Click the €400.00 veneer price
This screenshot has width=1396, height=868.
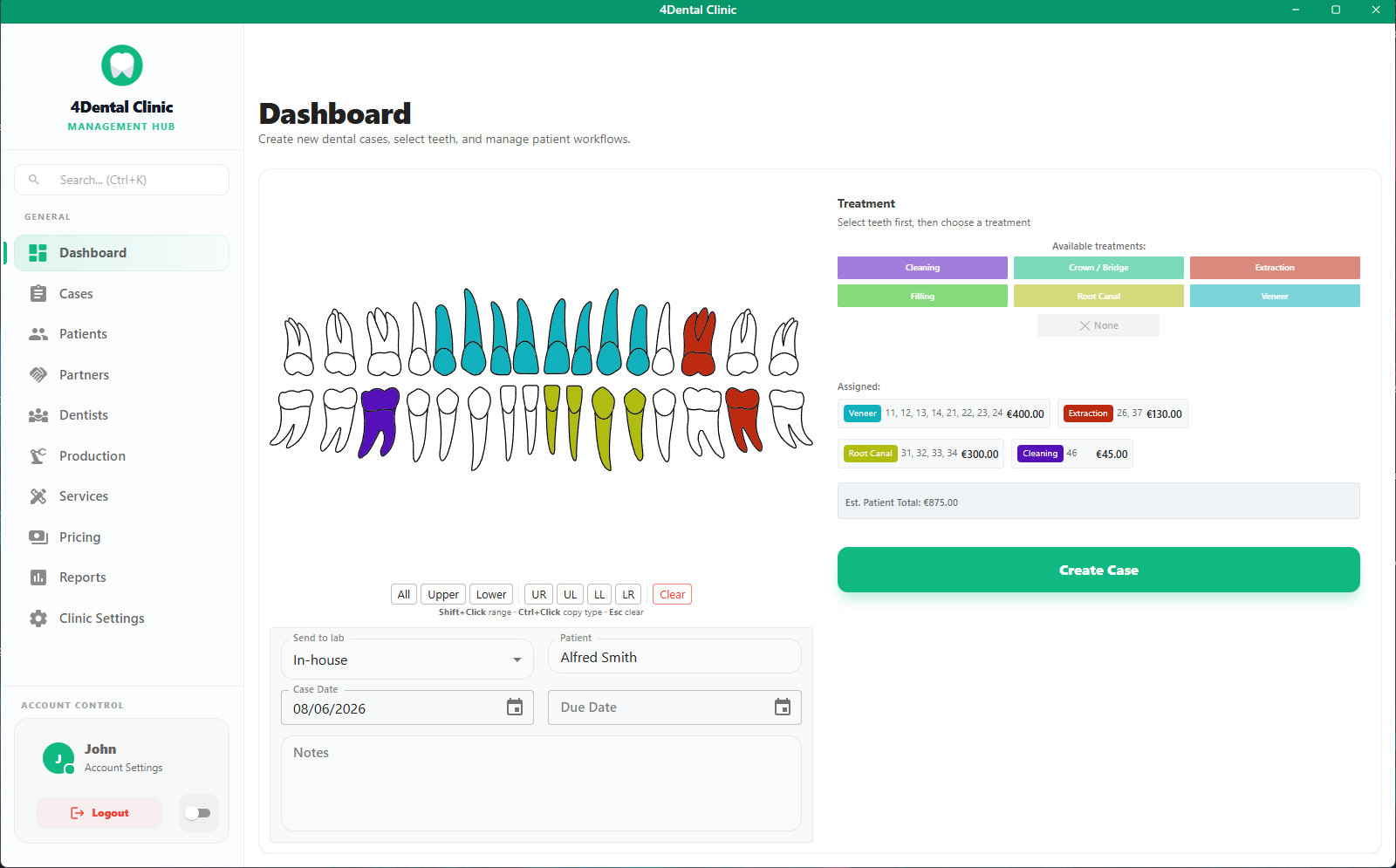tap(1025, 414)
